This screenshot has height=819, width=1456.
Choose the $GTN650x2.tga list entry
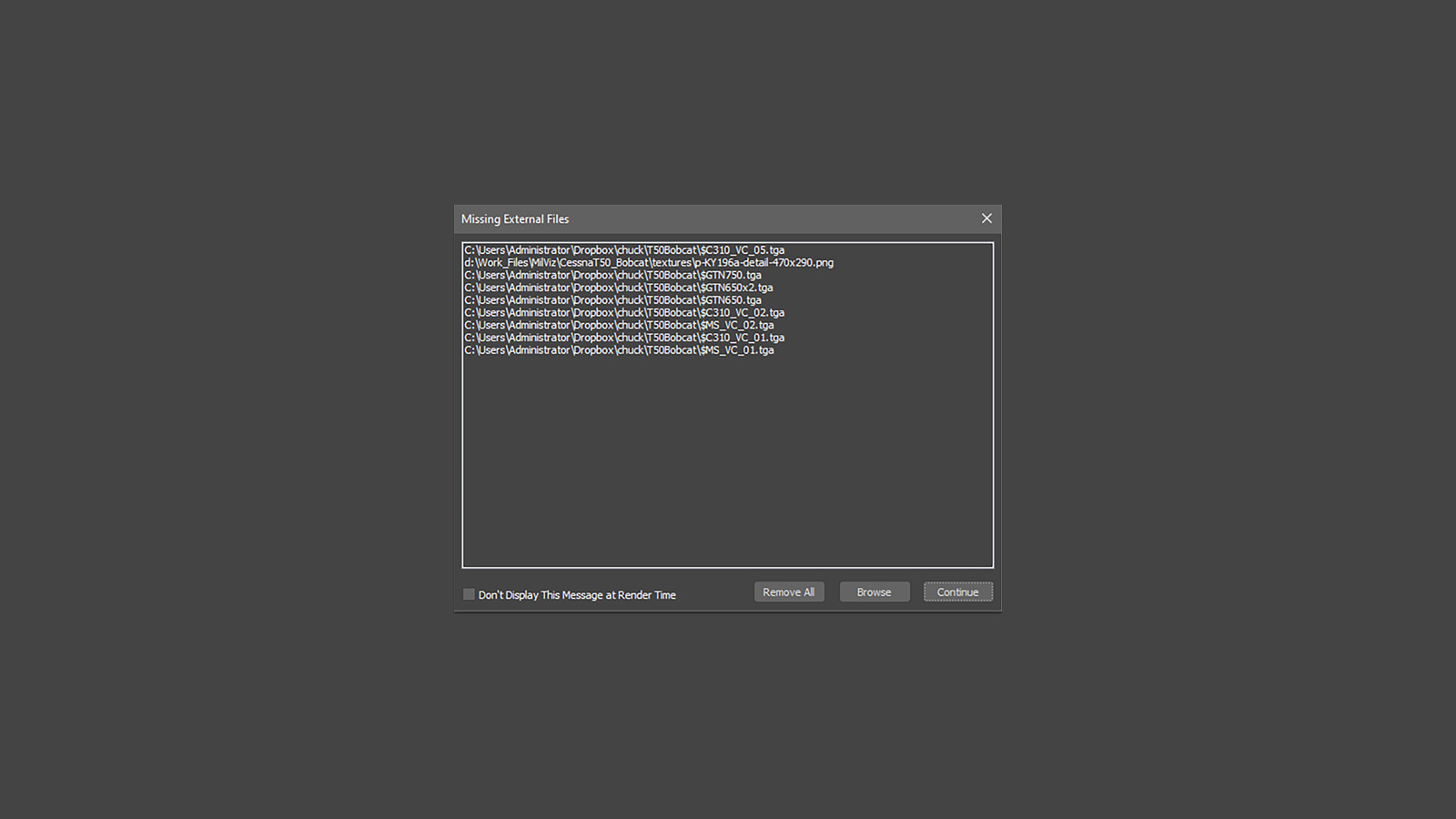618,288
